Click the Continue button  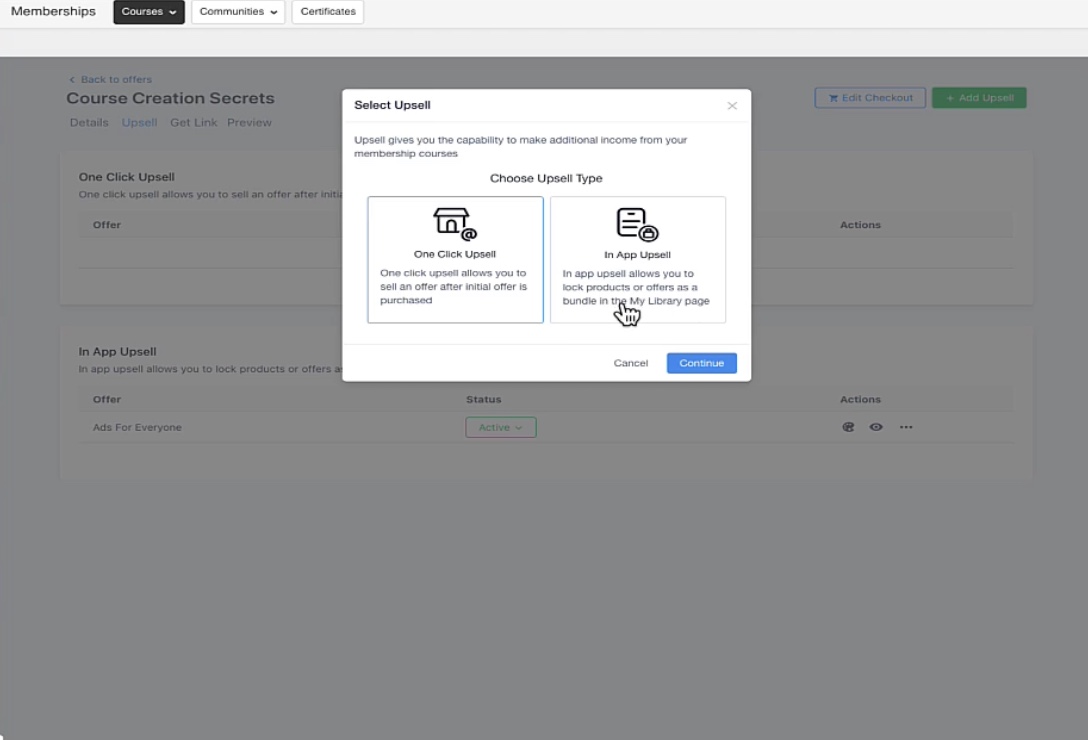pos(702,363)
